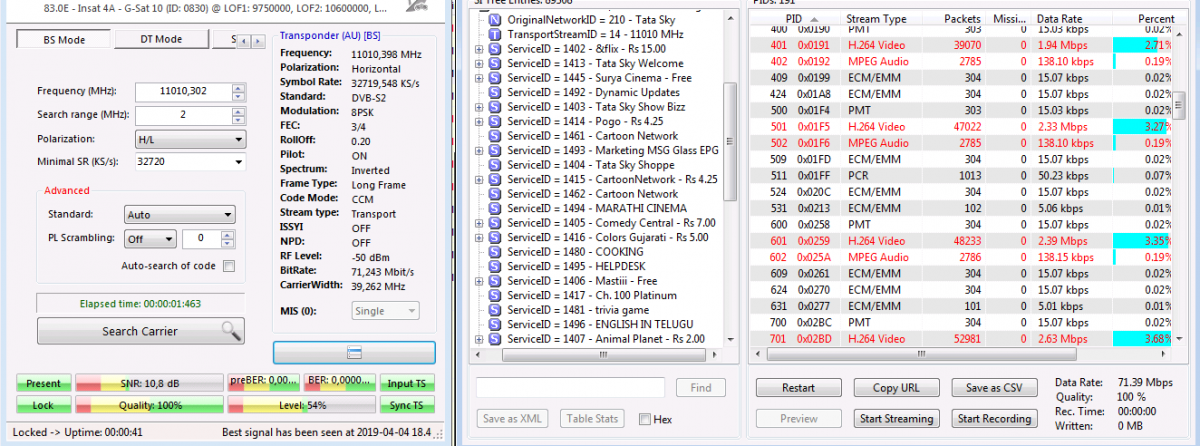Click the S icon for Tata Sky Shoppe

point(494,165)
